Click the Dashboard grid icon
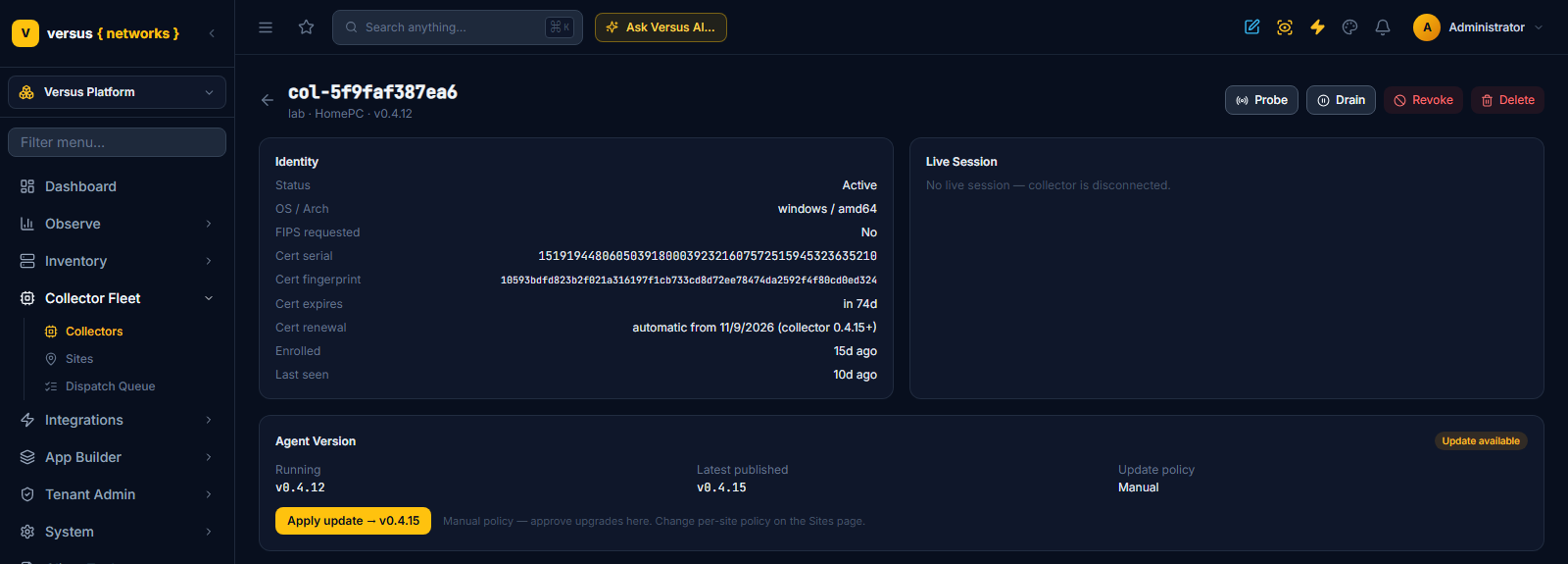The image size is (1568, 564). point(27,186)
